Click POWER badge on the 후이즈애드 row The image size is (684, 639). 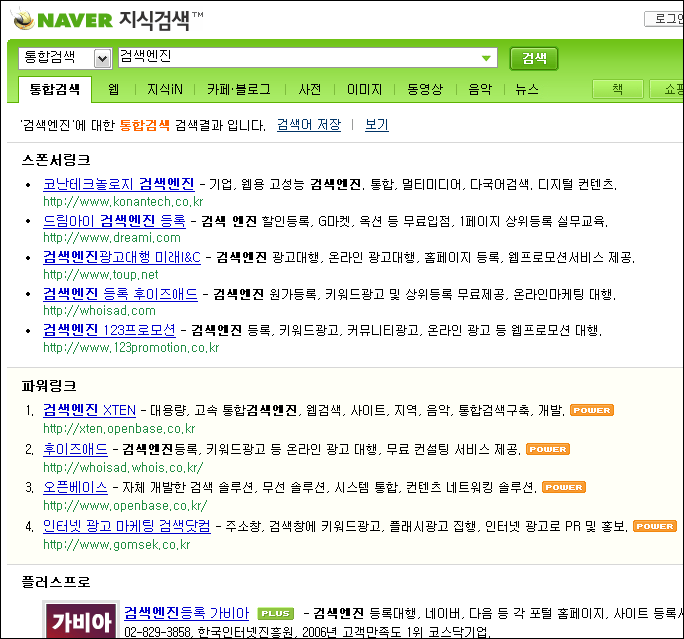pos(548,449)
